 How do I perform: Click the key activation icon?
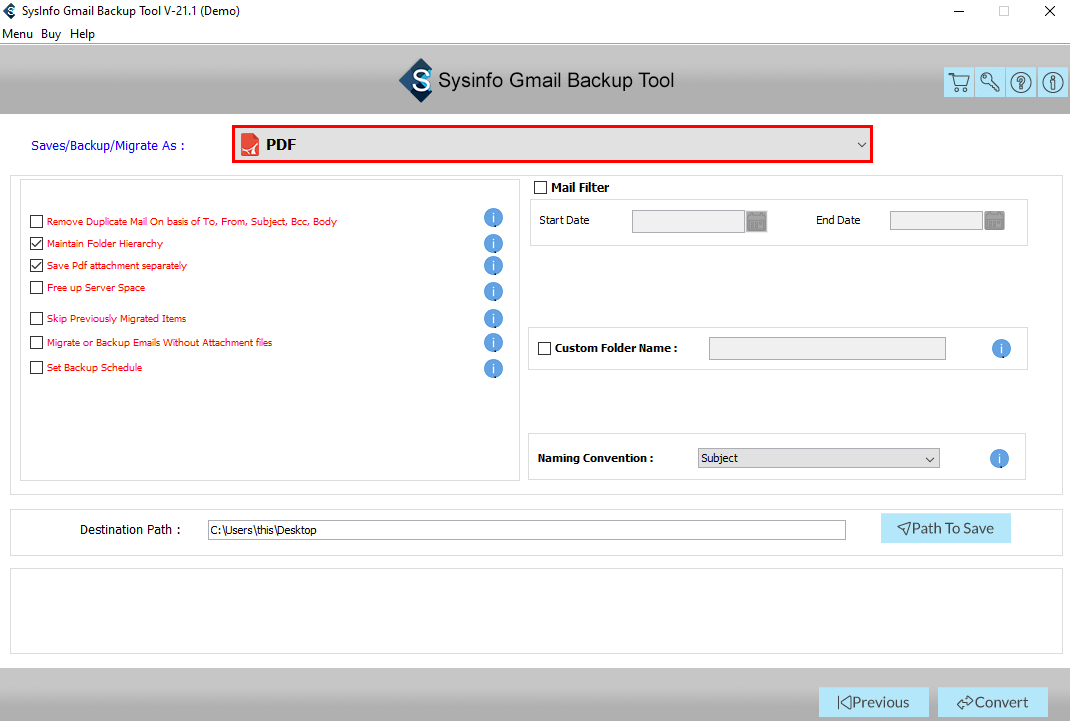(x=990, y=83)
